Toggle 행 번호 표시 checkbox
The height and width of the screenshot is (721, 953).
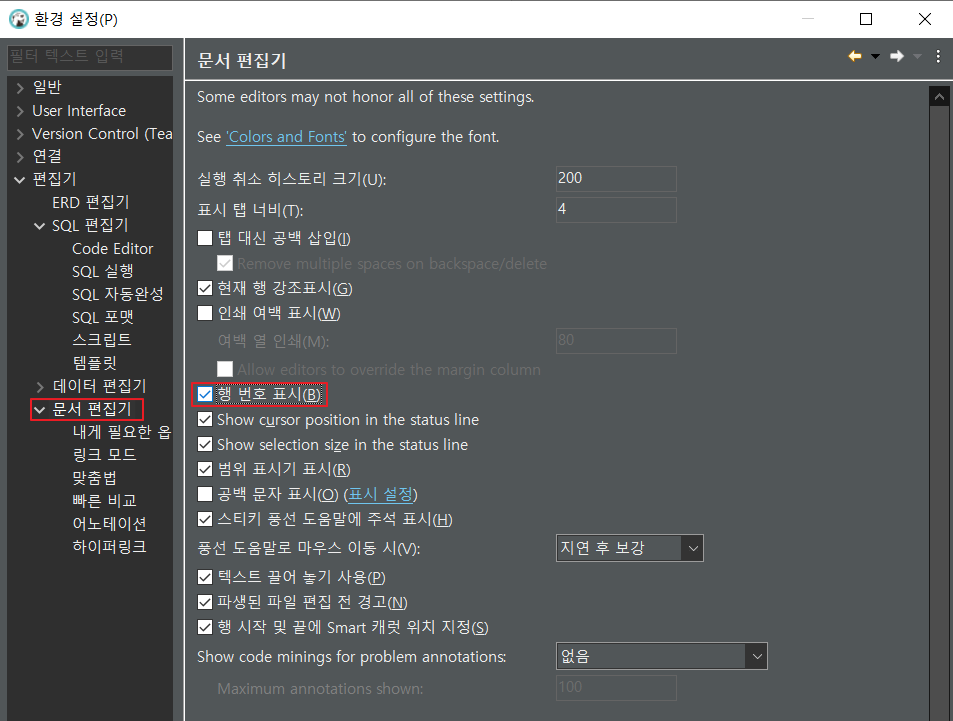coord(205,395)
